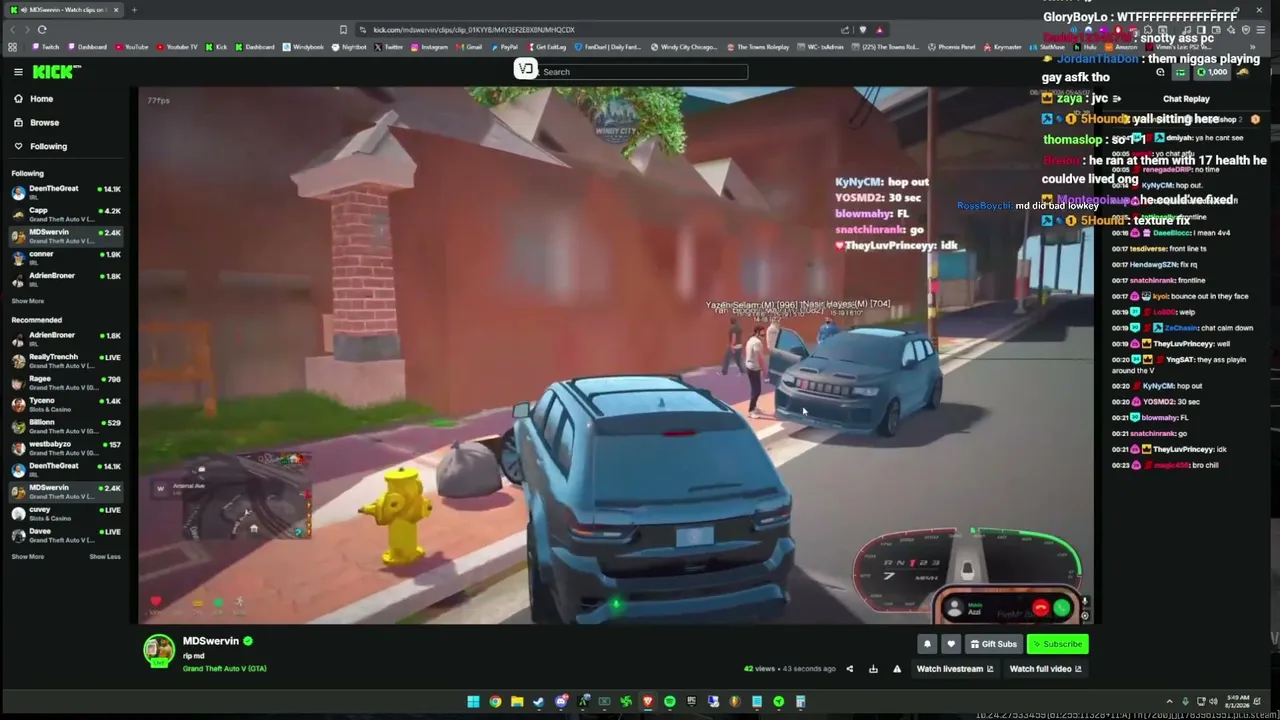Open Steam from the taskbar
1280x720 pixels.
click(539, 702)
